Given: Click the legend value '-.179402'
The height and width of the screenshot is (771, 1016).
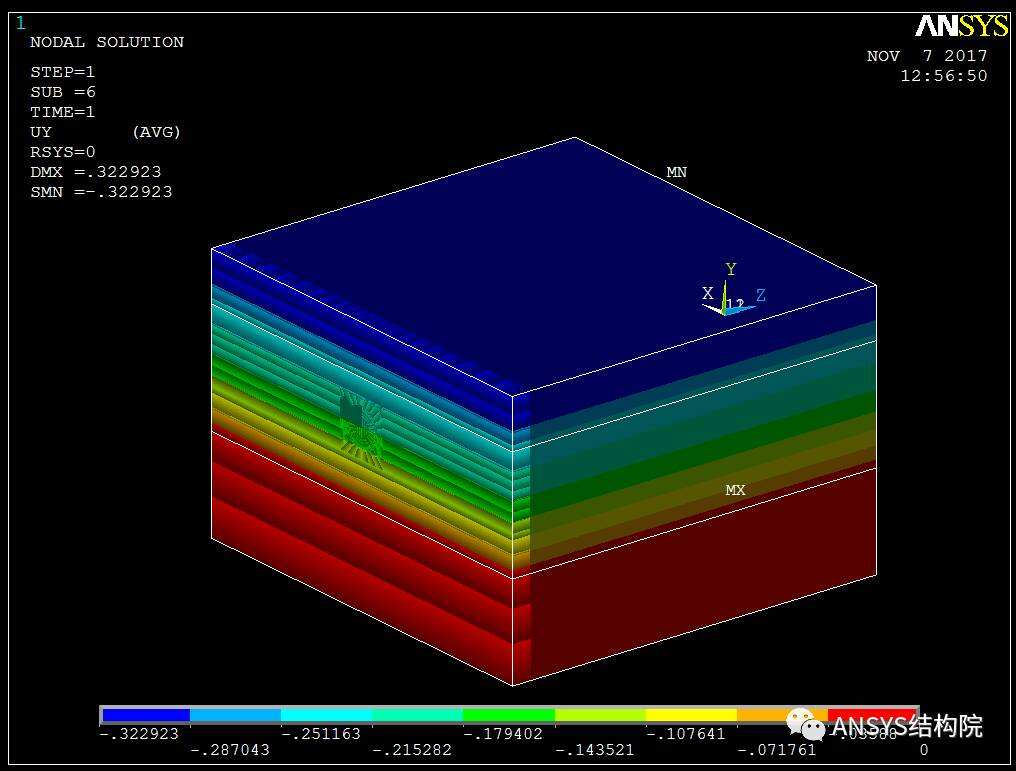Looking at the screenshot, I should (503, 734).
